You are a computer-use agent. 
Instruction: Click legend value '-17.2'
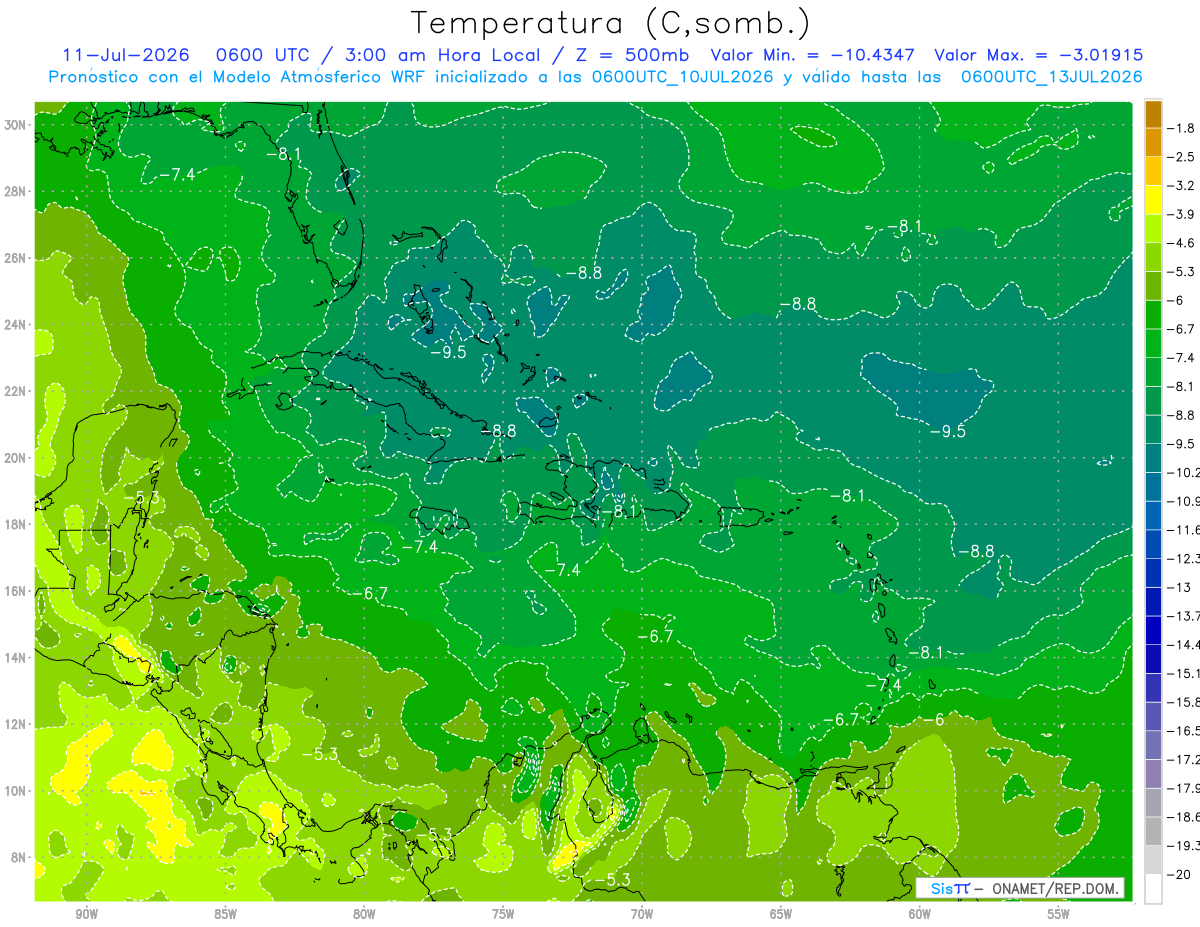click(1184, 759)
